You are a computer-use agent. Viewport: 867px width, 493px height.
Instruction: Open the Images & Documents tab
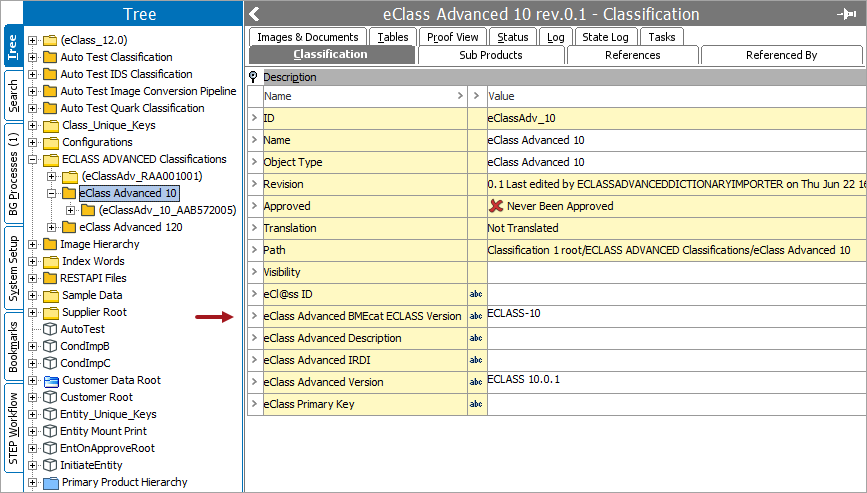click(308, 36)
